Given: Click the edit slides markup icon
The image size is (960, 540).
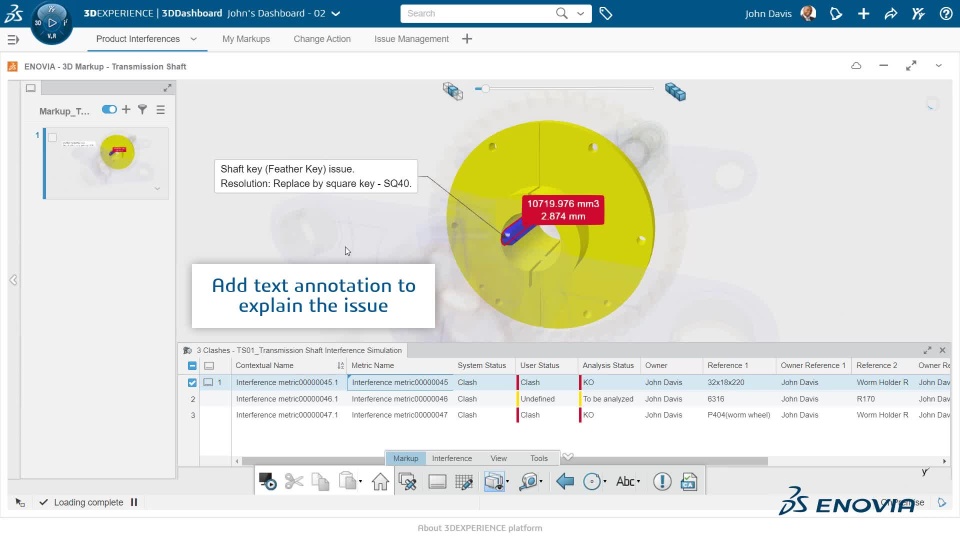Looking at the screenshot, I should (407, 482).
